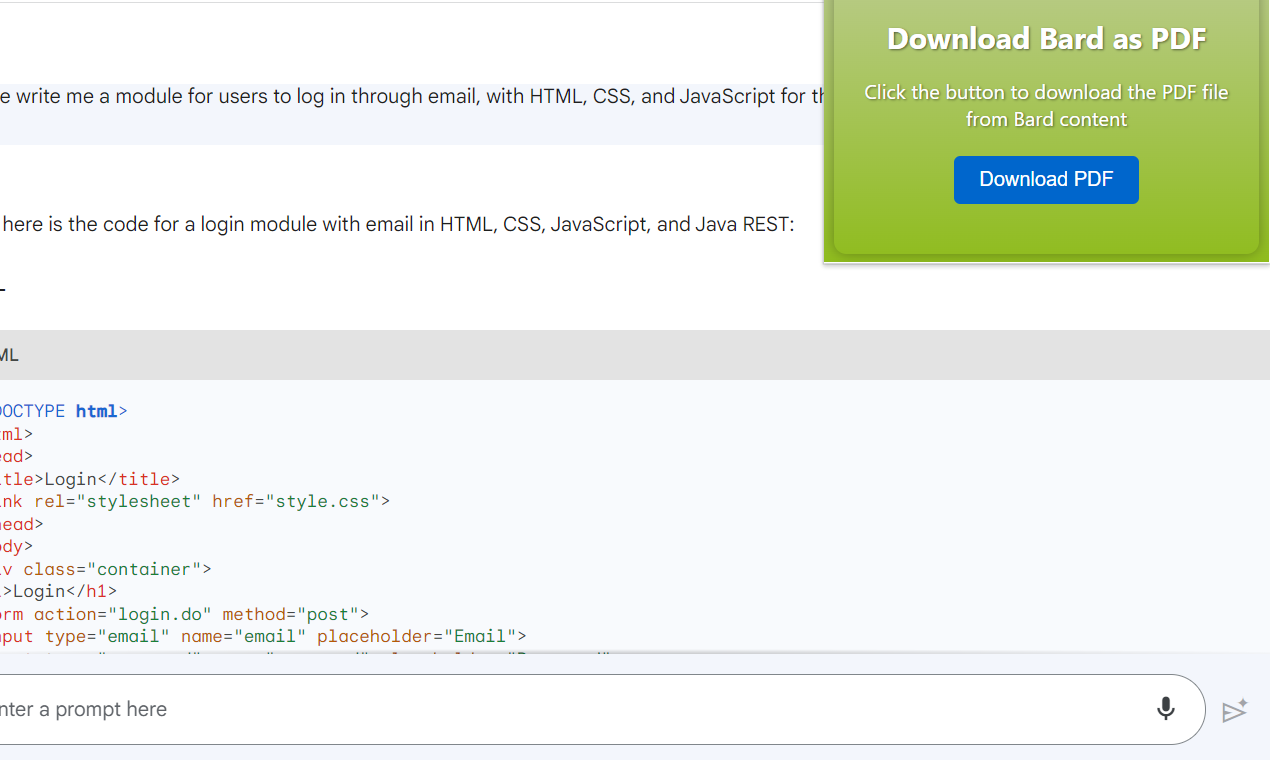Click the code block language header bar
1270x760 pixels.
635,355
